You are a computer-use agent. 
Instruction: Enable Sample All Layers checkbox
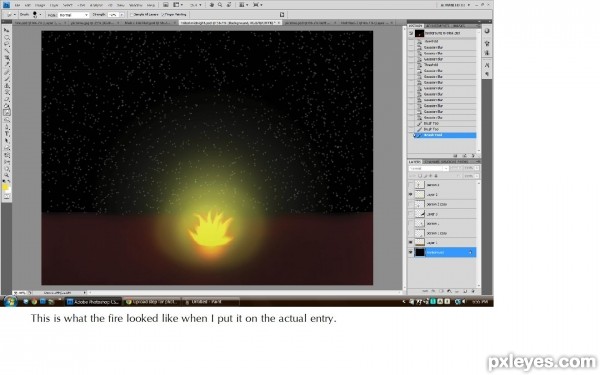click(x=132, y=15)
